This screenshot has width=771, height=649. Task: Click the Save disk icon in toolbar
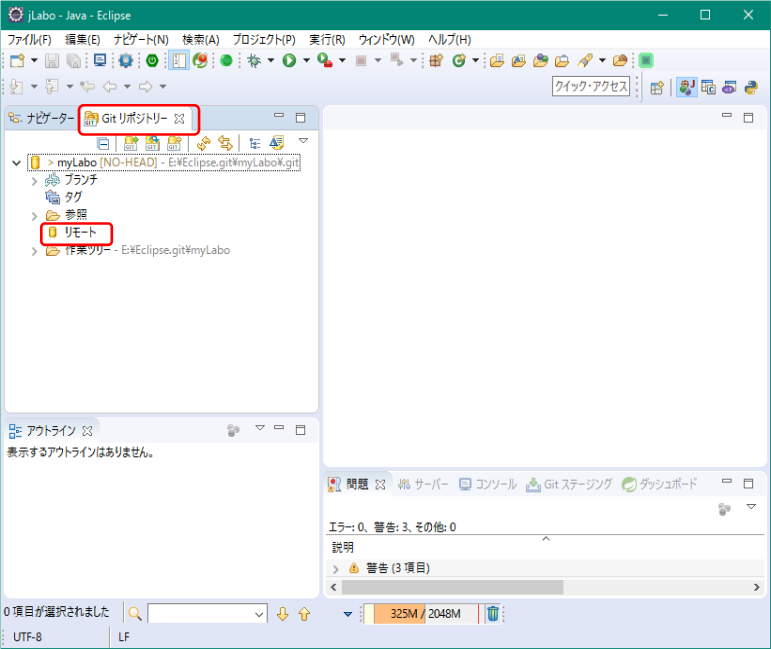click(52, 60)
